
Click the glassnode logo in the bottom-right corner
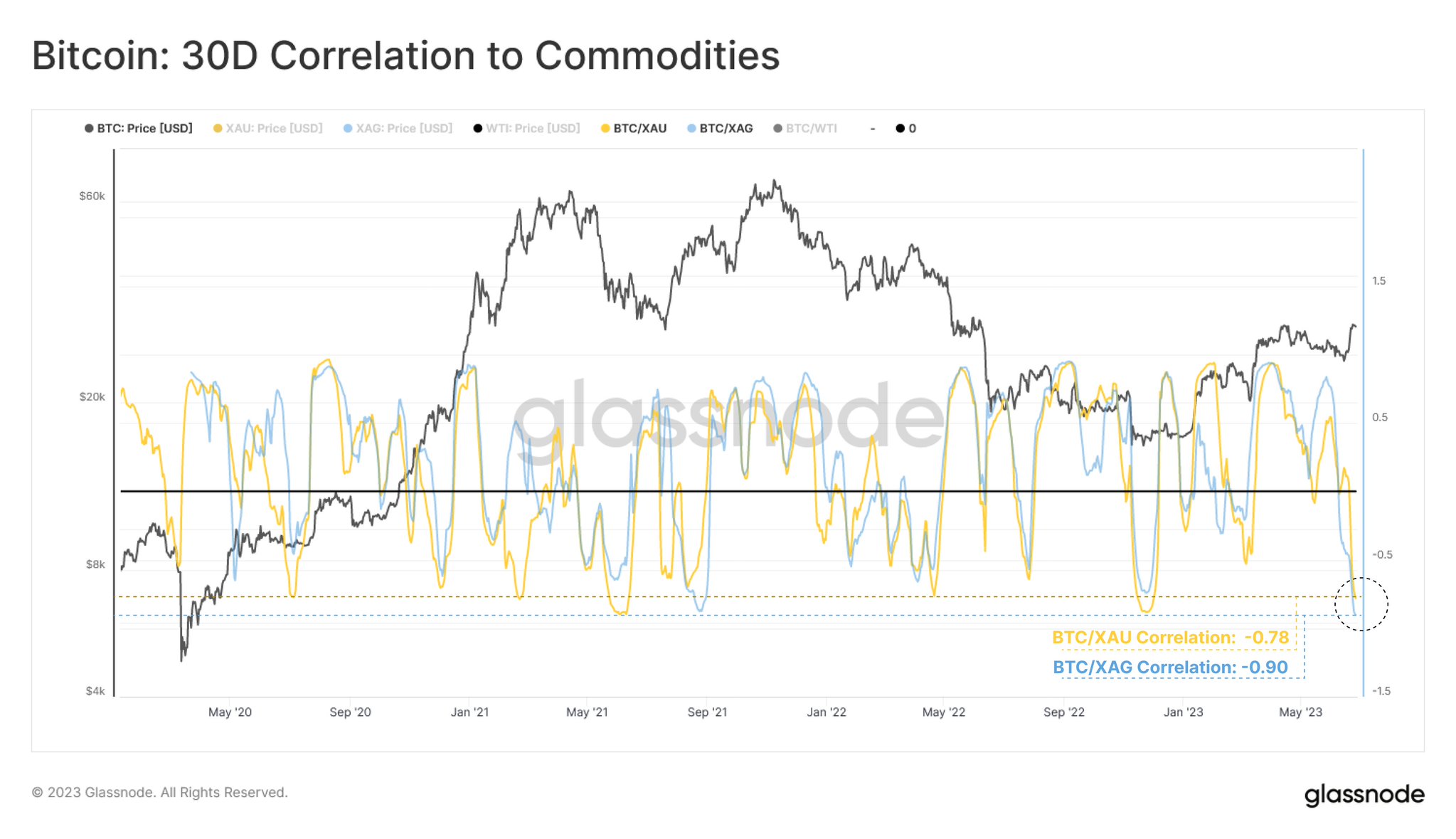tap(1364, 794)
